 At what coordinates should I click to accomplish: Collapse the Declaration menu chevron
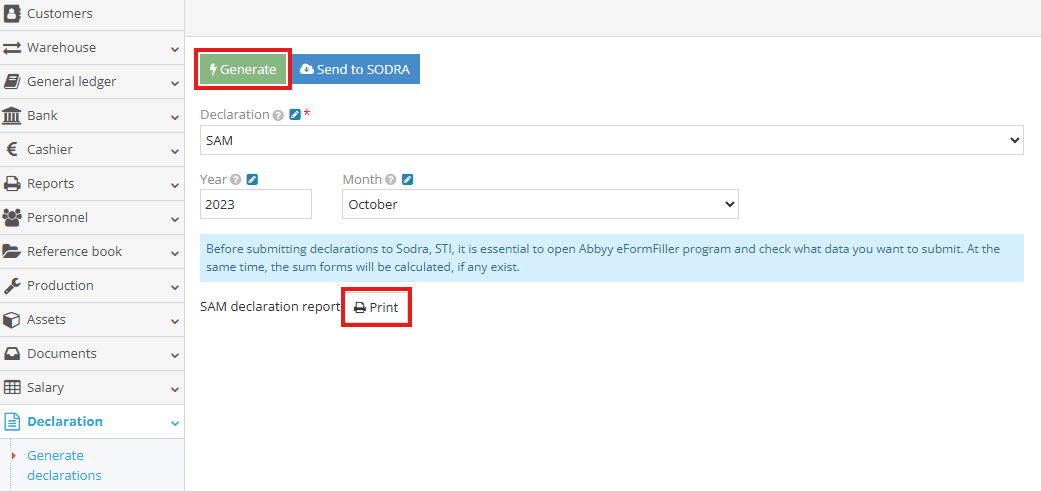(x=175, y=423)
